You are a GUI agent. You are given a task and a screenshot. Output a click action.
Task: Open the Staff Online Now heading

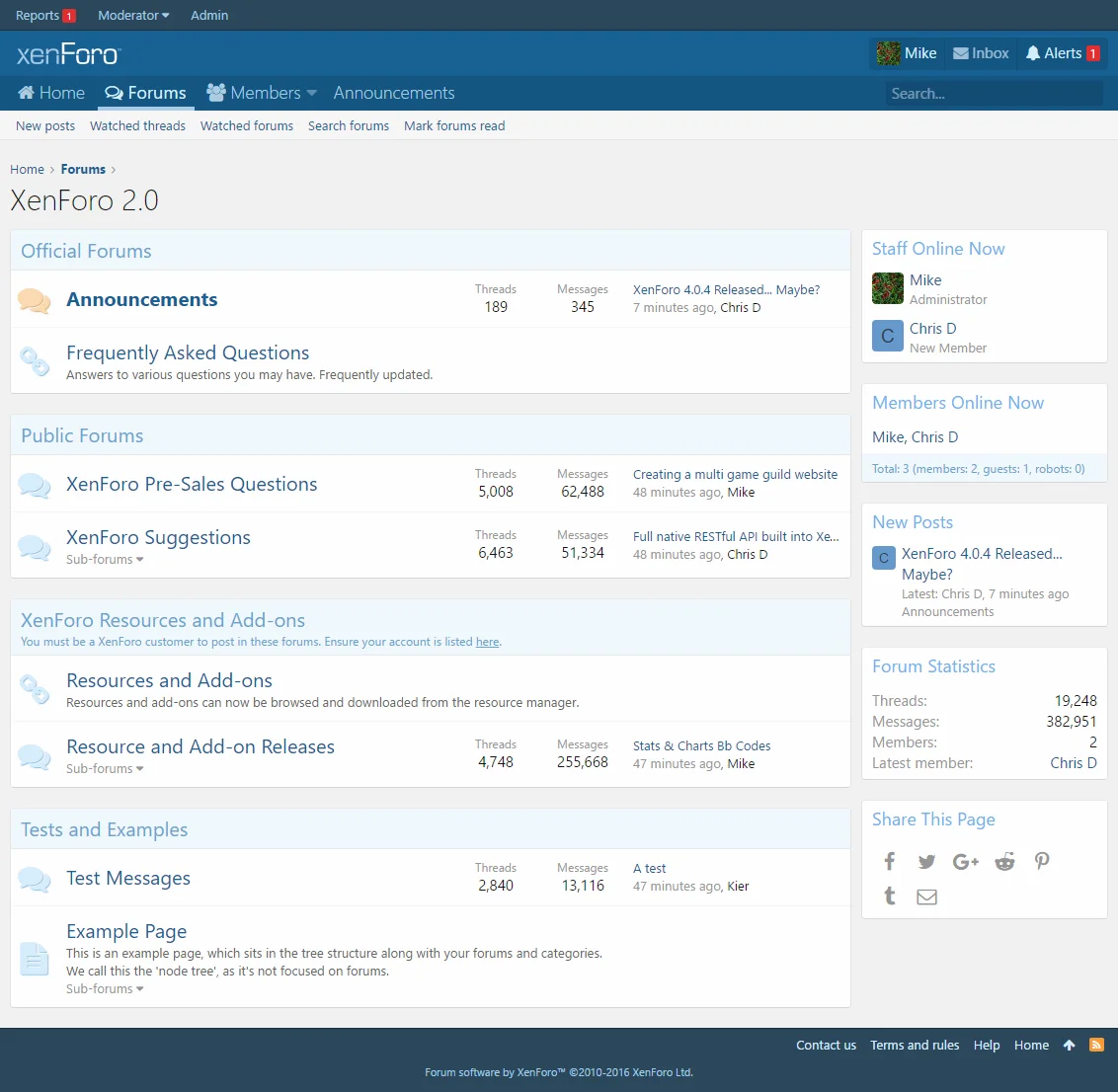tap(938, 249)
